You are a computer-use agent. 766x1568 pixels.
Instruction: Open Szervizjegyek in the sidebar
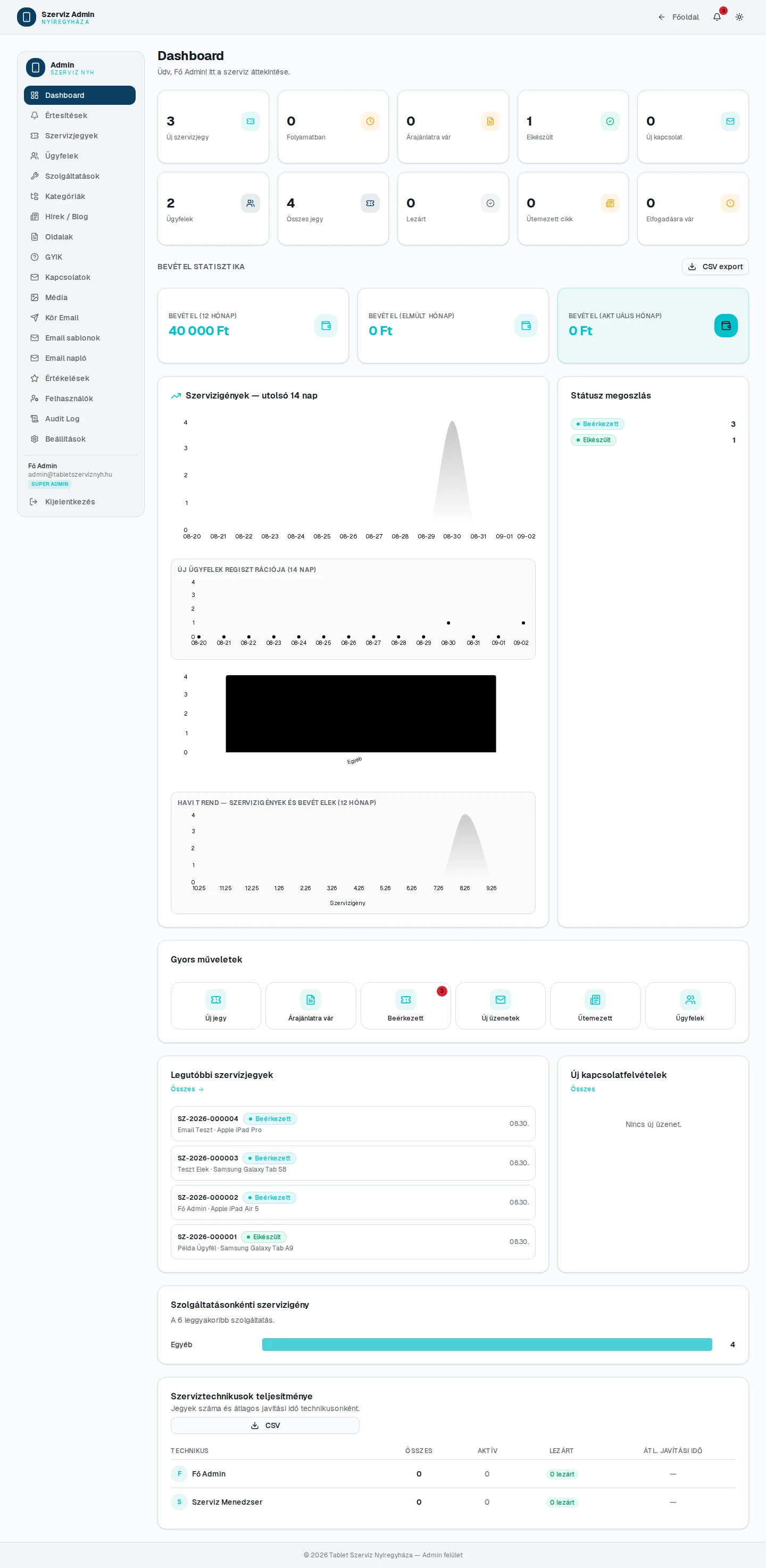click(80, 136)
